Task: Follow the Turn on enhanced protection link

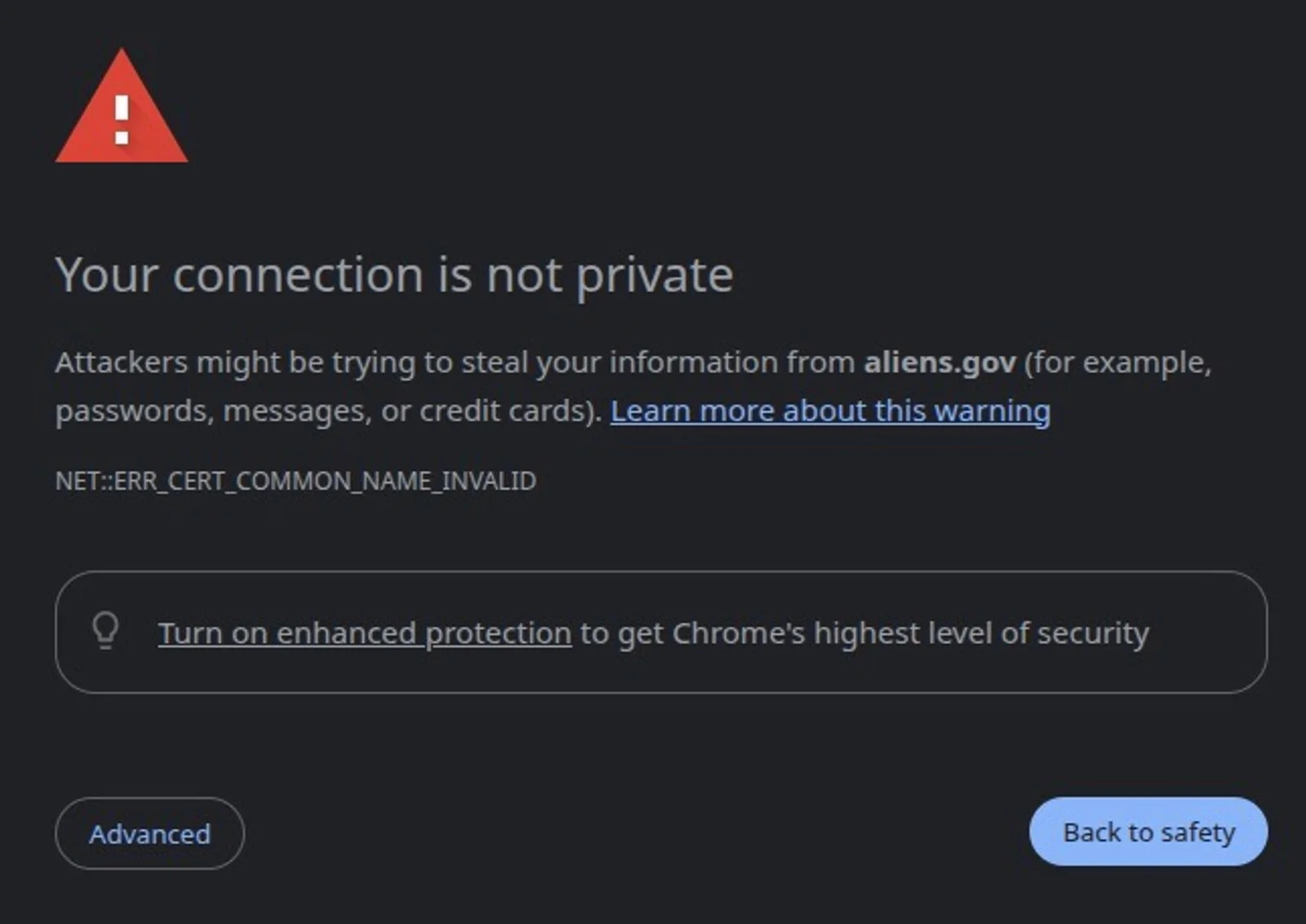Action: coord(365,633)
